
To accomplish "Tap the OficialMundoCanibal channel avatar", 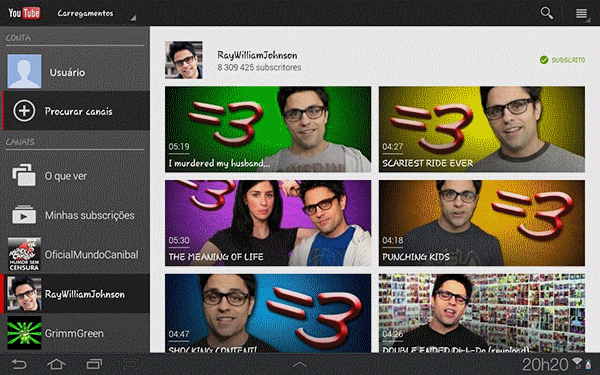I will click(24, 254).
